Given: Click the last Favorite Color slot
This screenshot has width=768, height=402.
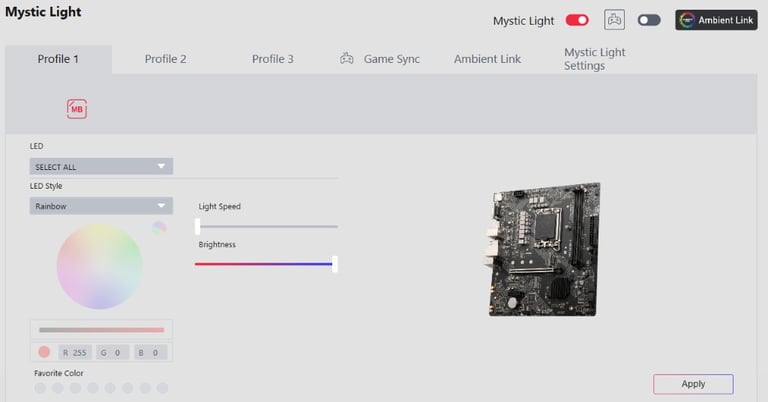Looking at the screenshot, I should 163,388.
